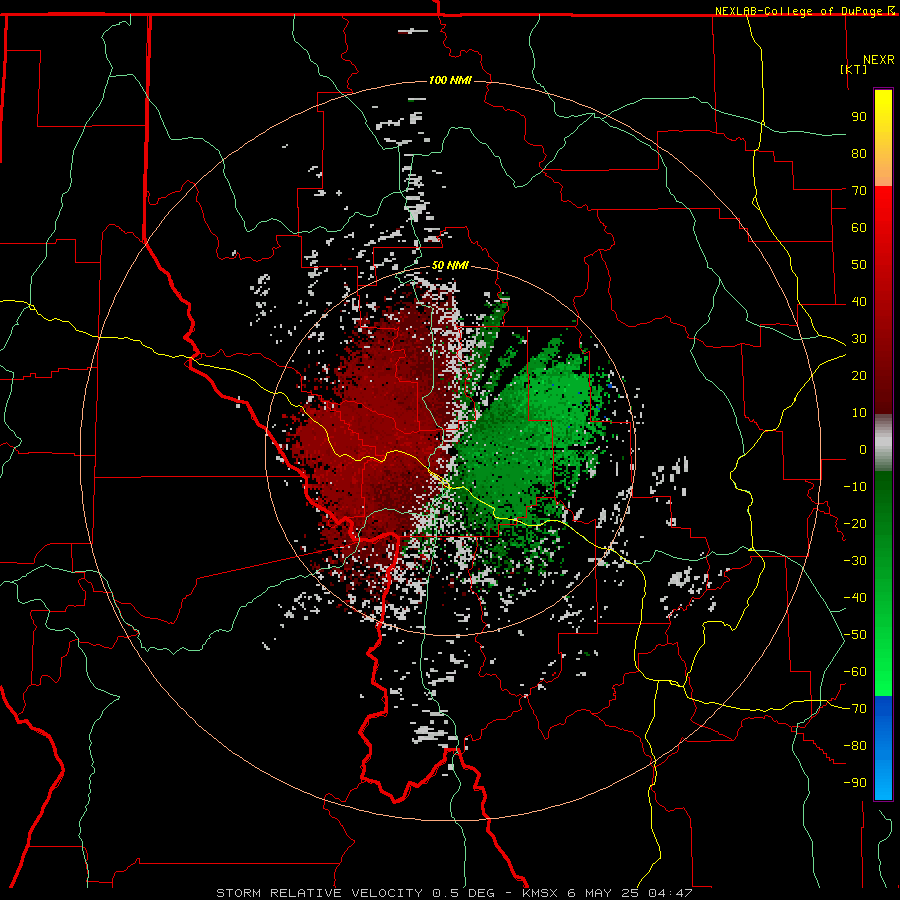Screen dimensions: 900x900
Task: Click the 20 value on the velocity scale
Action: click(x=859, y=375)
